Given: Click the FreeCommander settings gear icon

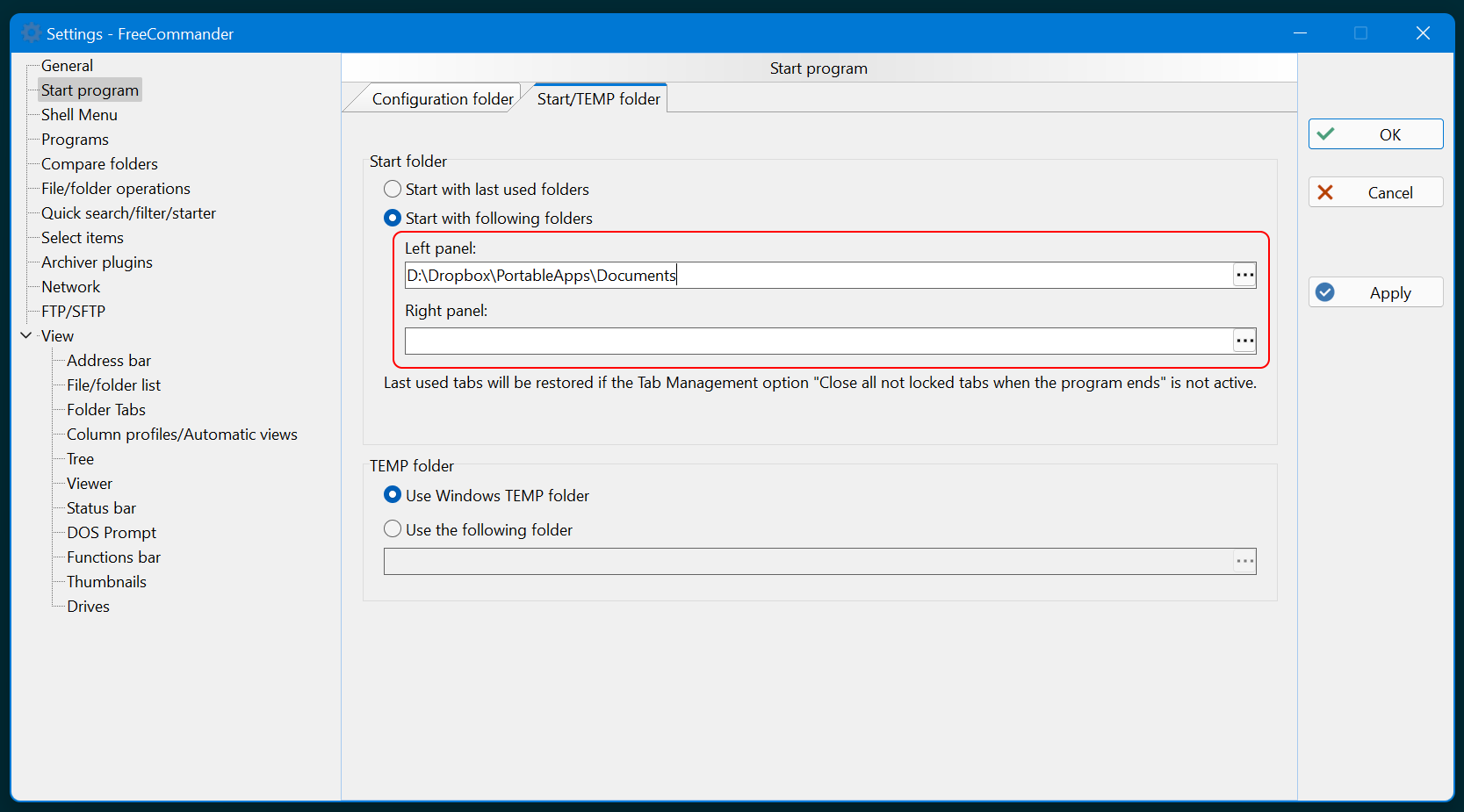Looking at the screenshot, I should coord(32,33).
